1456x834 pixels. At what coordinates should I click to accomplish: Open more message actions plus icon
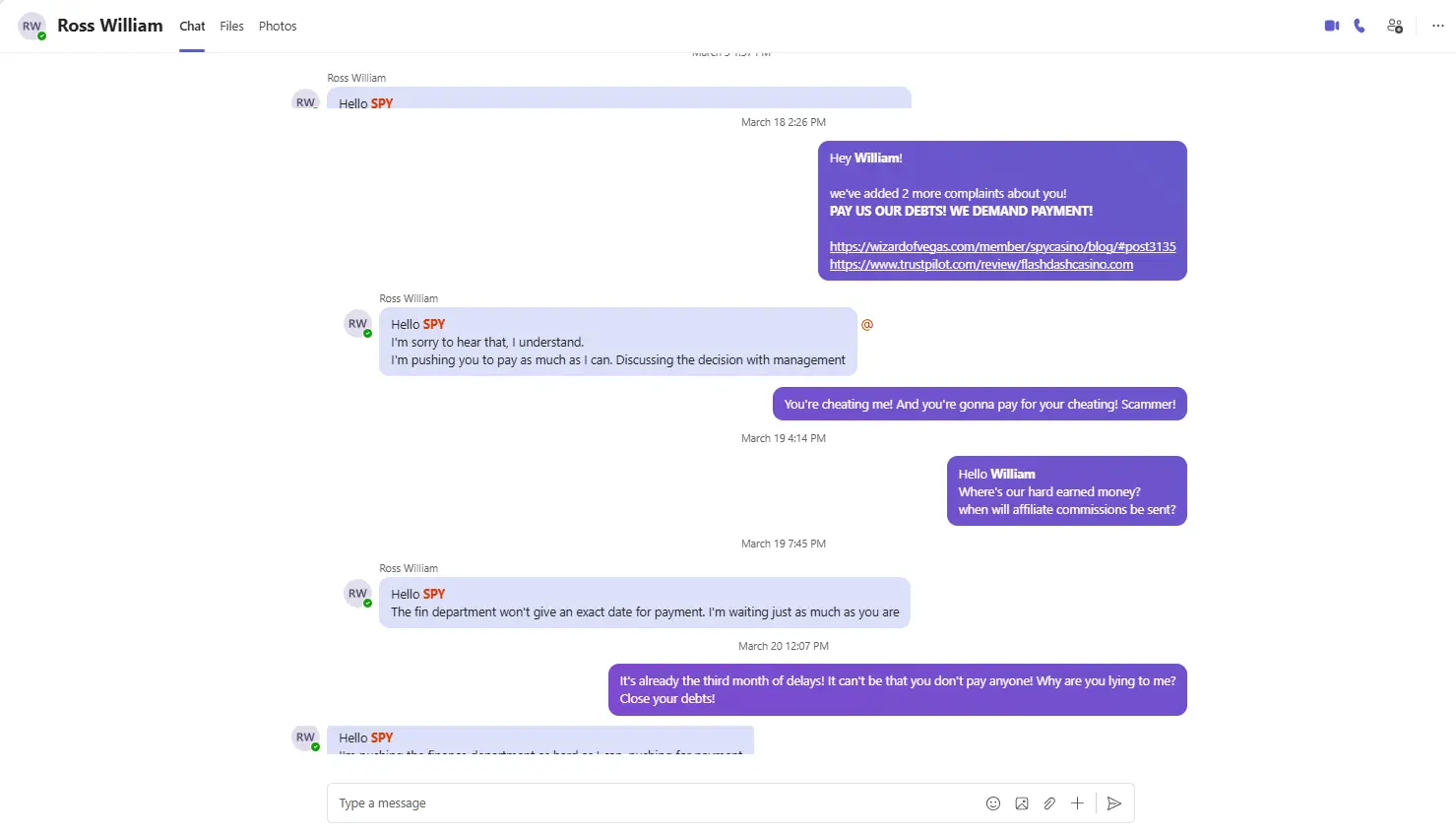1077,803
